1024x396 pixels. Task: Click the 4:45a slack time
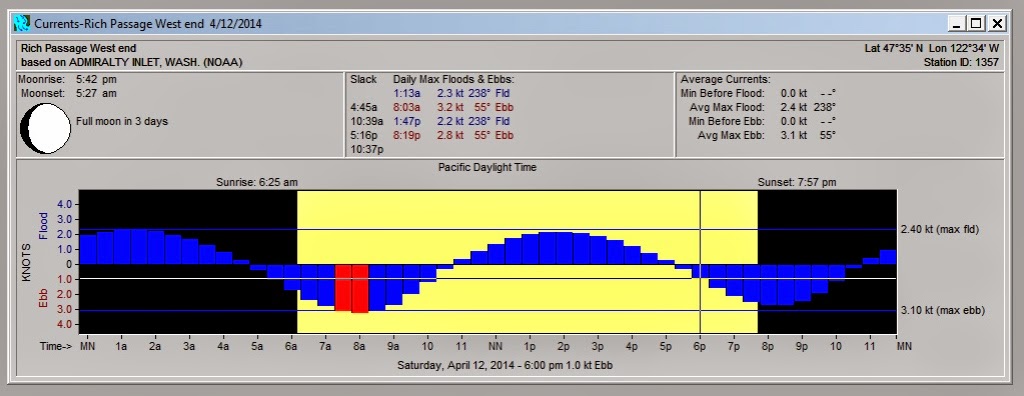pyautogui.click(x=363, y=107)
